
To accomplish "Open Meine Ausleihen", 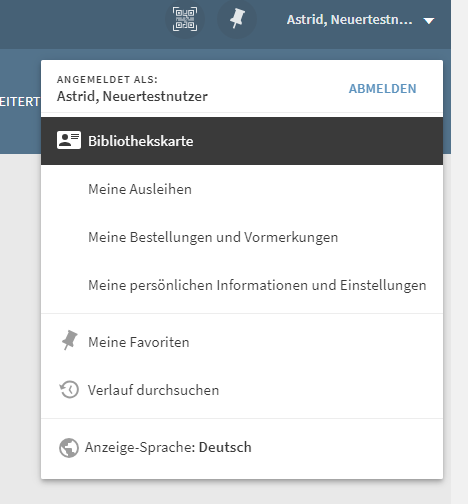I will [x=242, y=189].
